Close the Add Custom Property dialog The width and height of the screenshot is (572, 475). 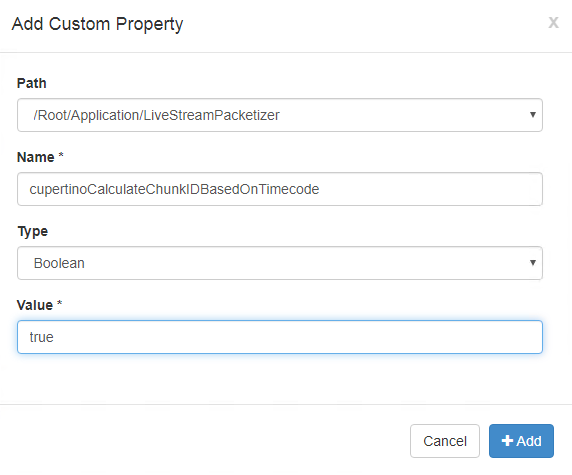553,23
